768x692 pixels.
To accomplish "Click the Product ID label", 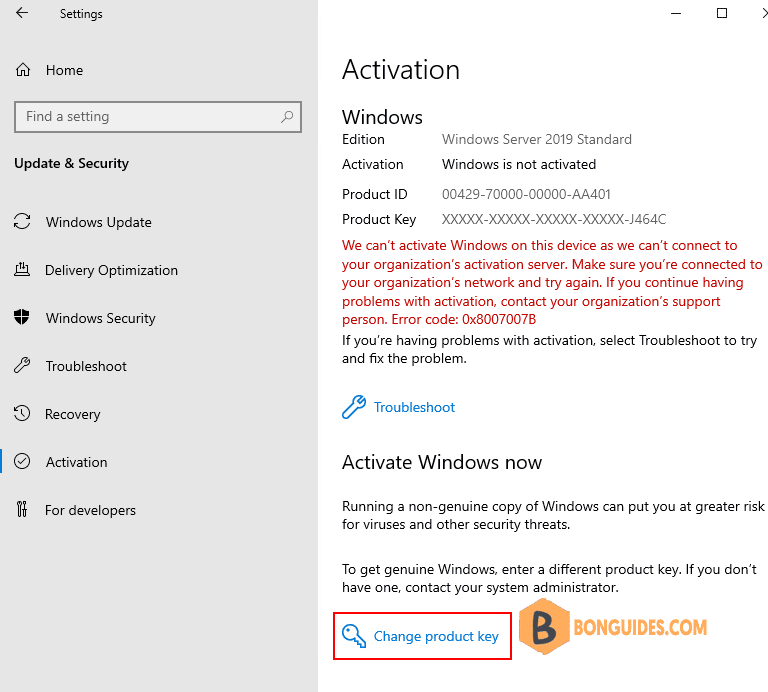I will 374,194.
